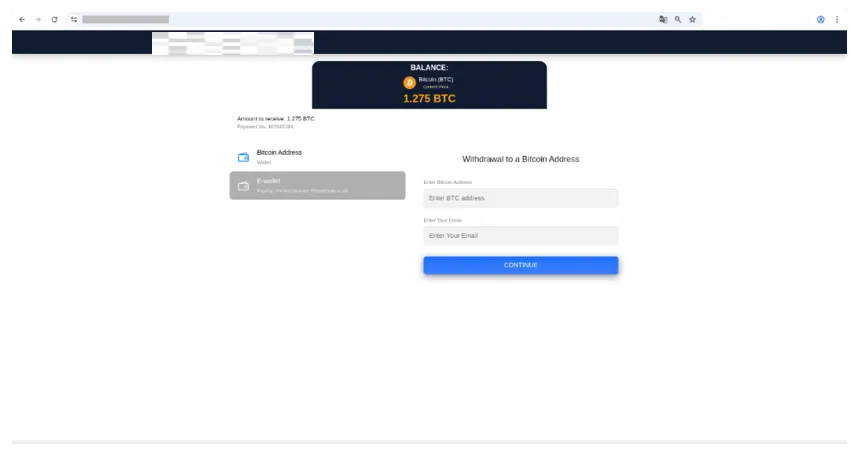Open the browser three-dot menu
Image resolution: width=853 pixels, height=459 pixels.
pyautogui.click(x=837, y=20)
